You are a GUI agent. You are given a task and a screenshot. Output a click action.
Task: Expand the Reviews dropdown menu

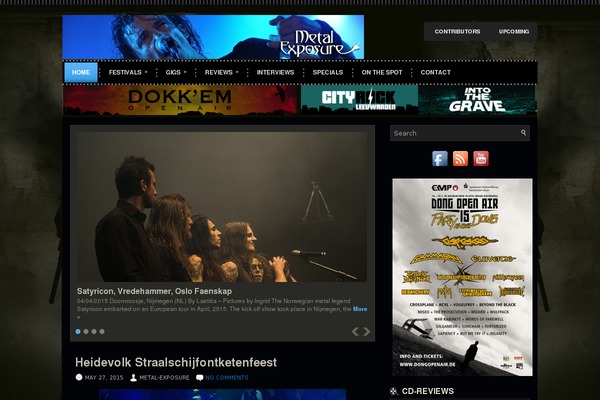(222, 72)
